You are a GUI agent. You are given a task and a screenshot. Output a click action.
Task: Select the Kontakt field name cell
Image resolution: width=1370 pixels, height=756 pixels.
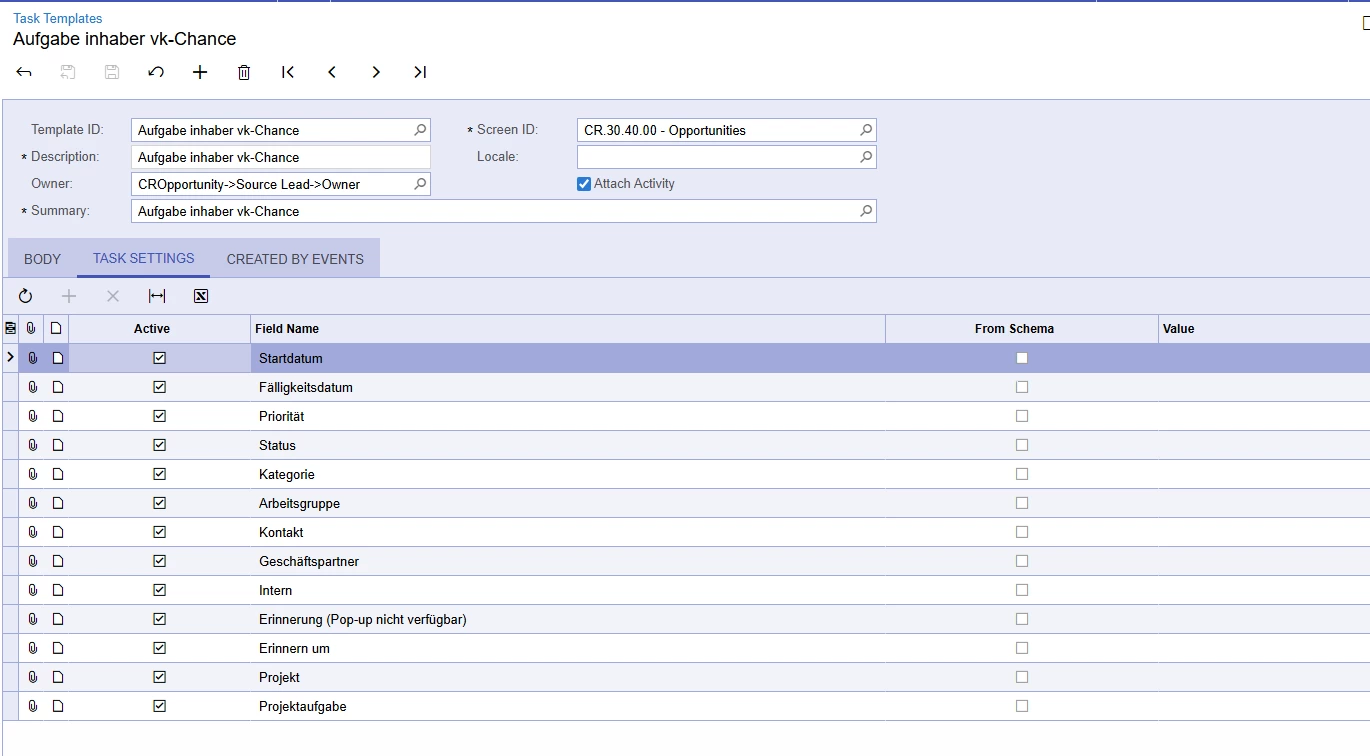tap(568, 532)
